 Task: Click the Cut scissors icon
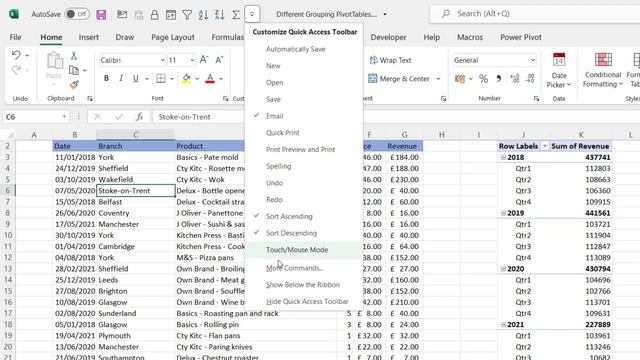tap(74, 56)
